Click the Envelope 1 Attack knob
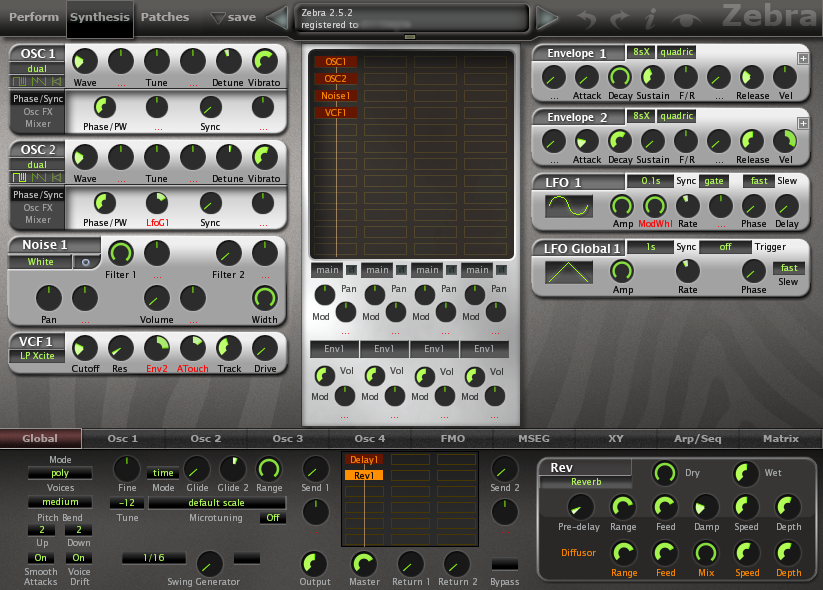The width and height of the screenshot is (823, 590). (586, 77)
